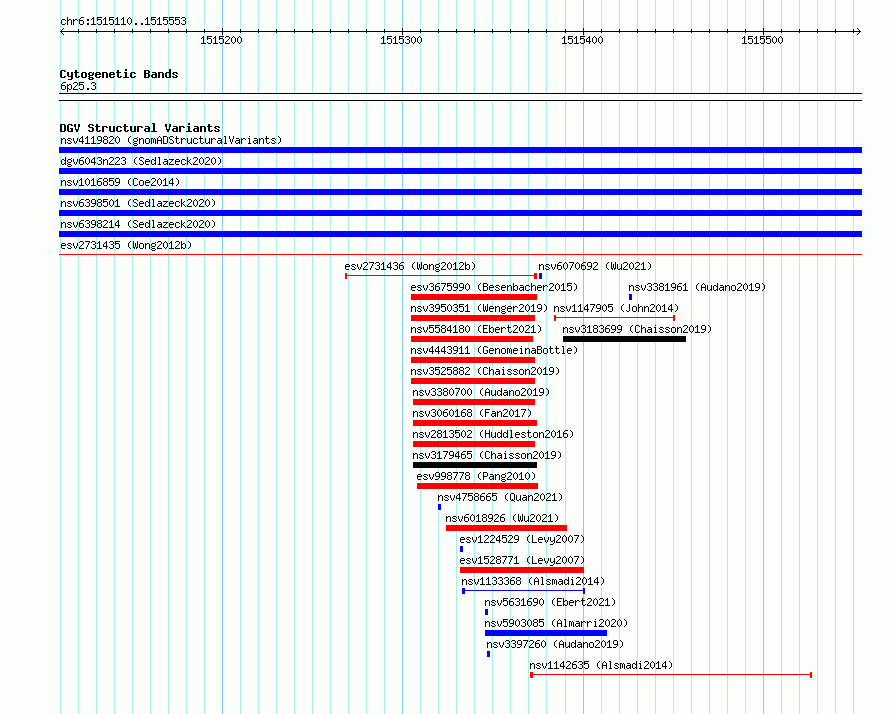This screenshot has height=714, width=890.
Task: Click the blue bar under dgv6043n223
Action: coord(460,171)
